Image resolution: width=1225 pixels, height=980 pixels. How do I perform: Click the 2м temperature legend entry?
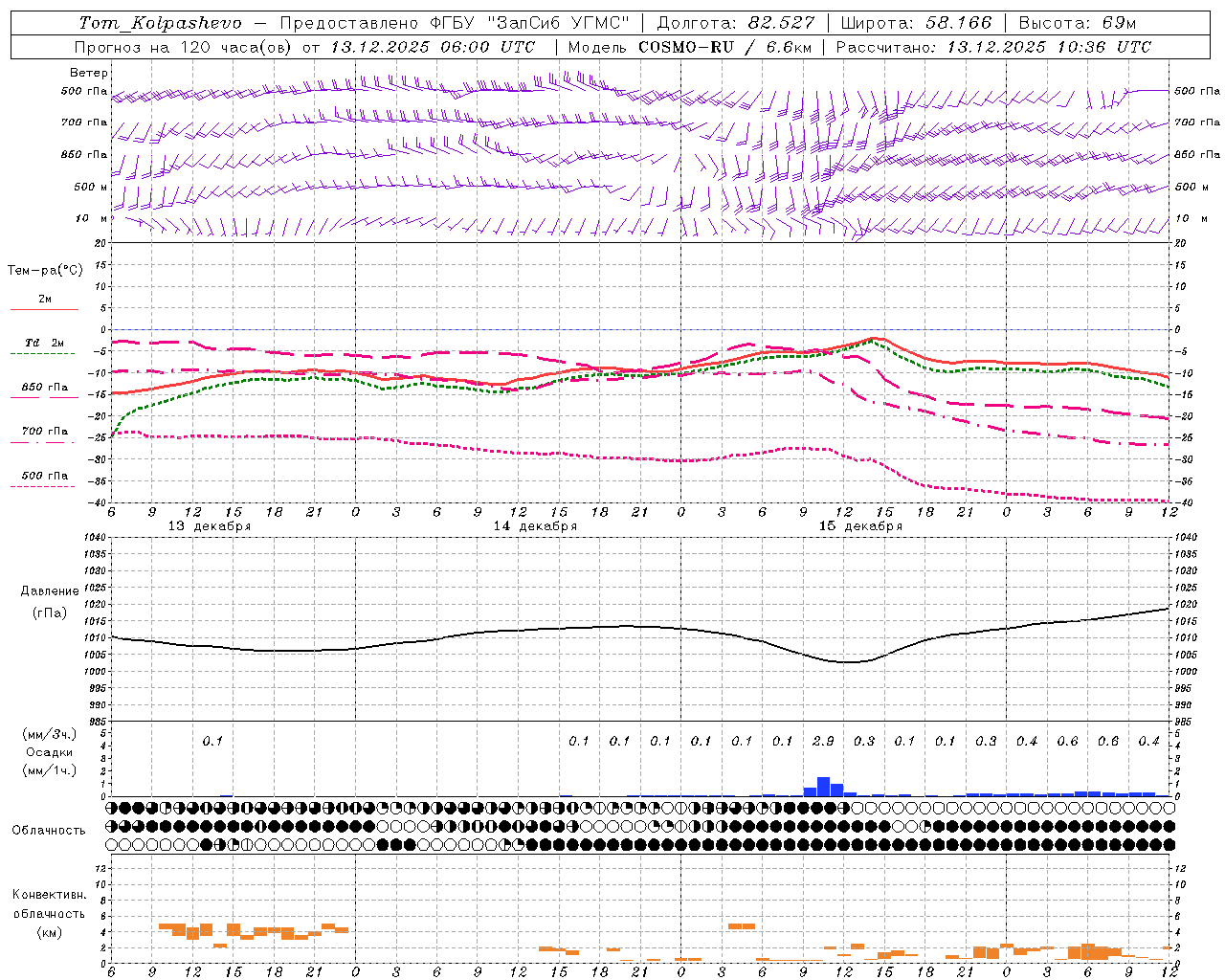[45, 300]
